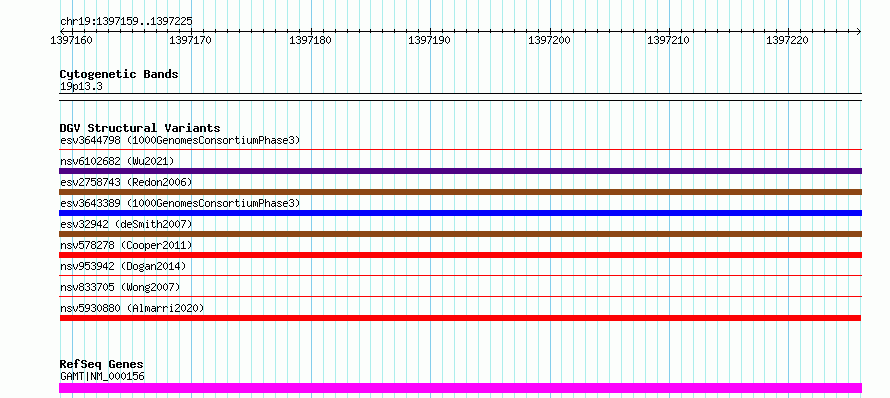Select variant label nsv953942 (Dogan2014)
Screen dimensions: 890x398
(123, 266)
